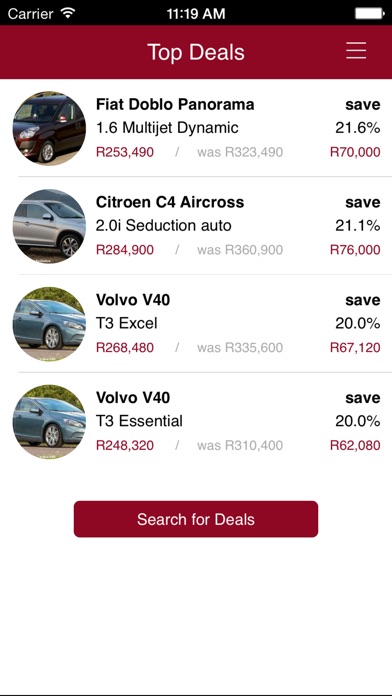Tap the R284,900 current price
This screenshot has height=696, width=392.
(x=125, y=250)
